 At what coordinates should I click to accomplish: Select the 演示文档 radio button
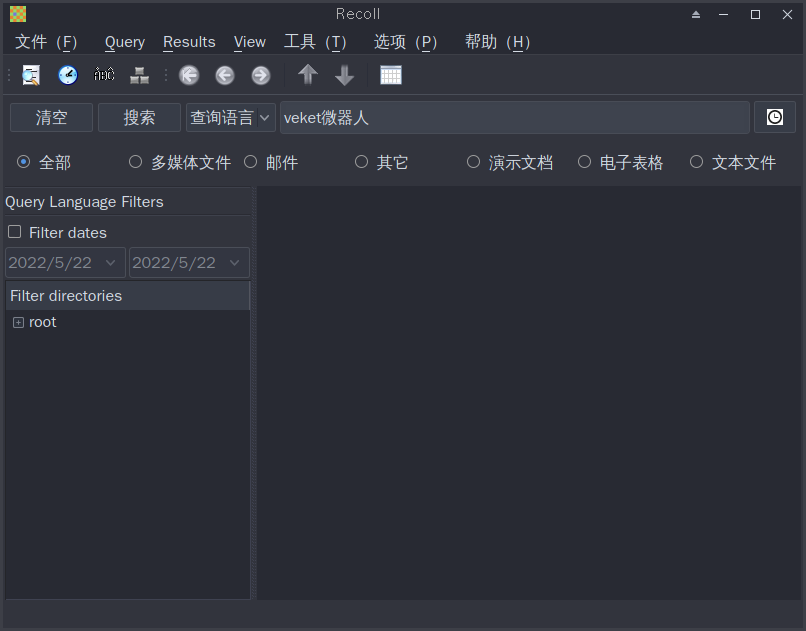point(473,162)
